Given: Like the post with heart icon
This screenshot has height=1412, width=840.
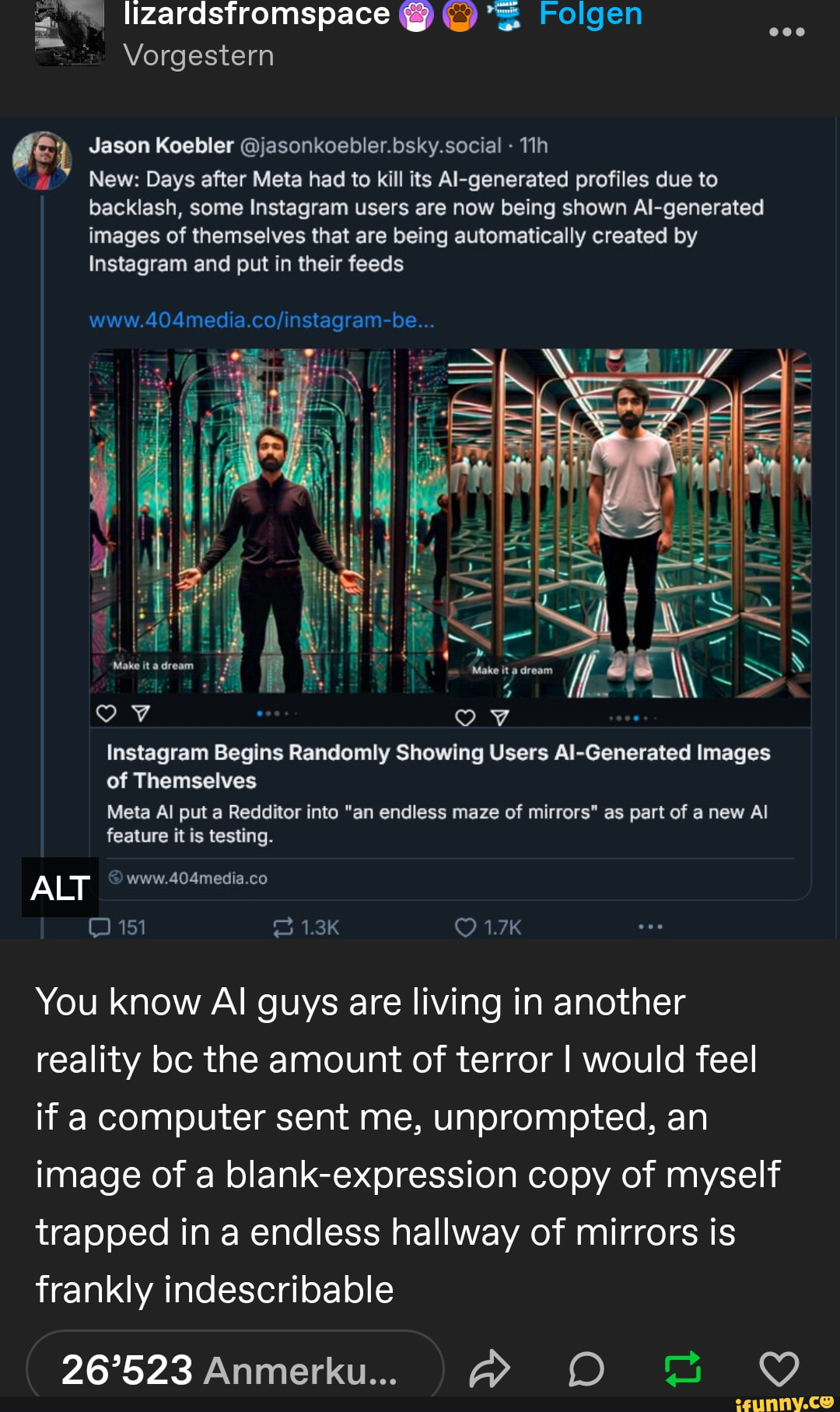Looking at the screenshot, I should (x=779, y=1369).
